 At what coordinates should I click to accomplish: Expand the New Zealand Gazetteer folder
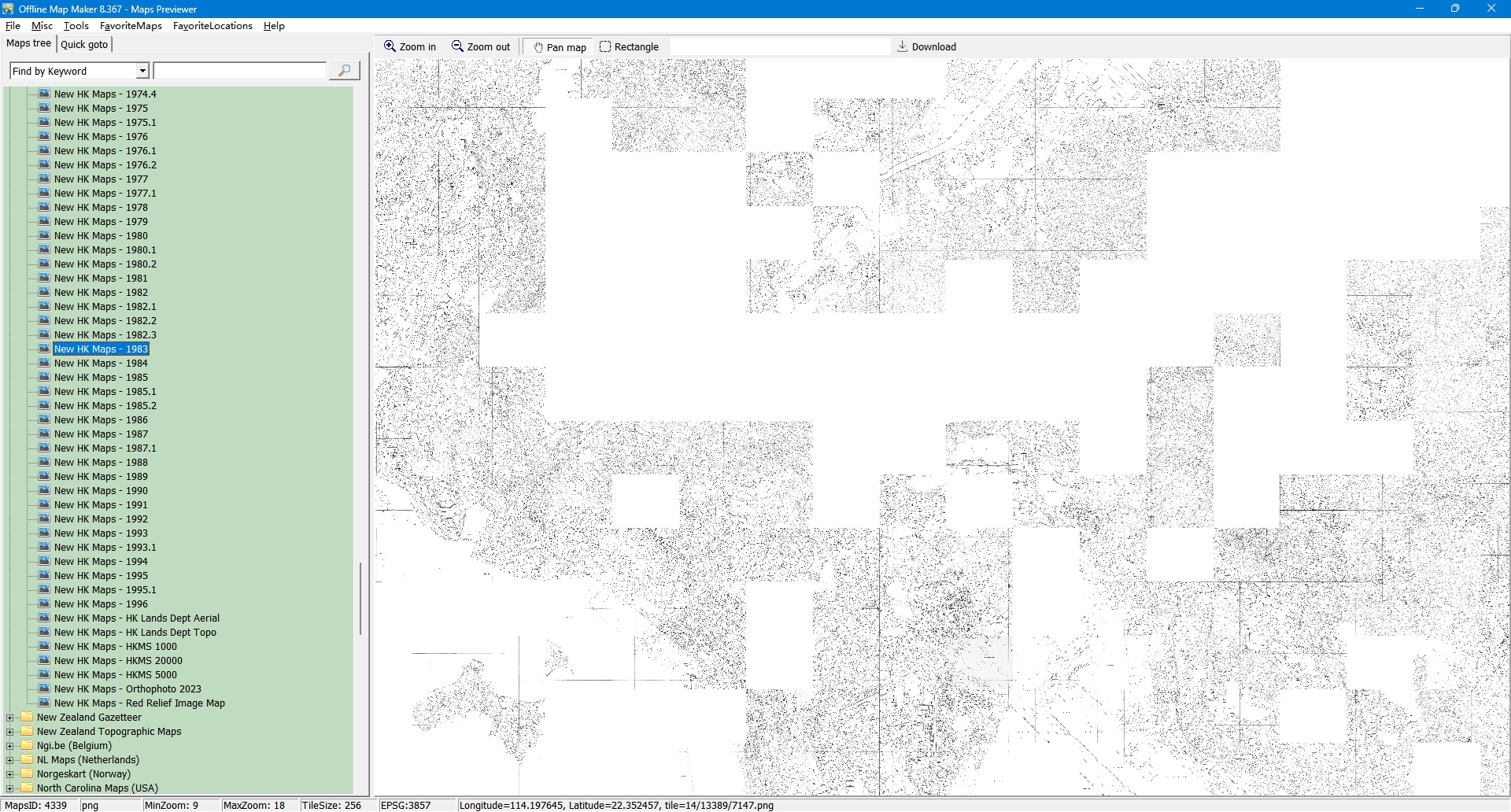(10, 718)
